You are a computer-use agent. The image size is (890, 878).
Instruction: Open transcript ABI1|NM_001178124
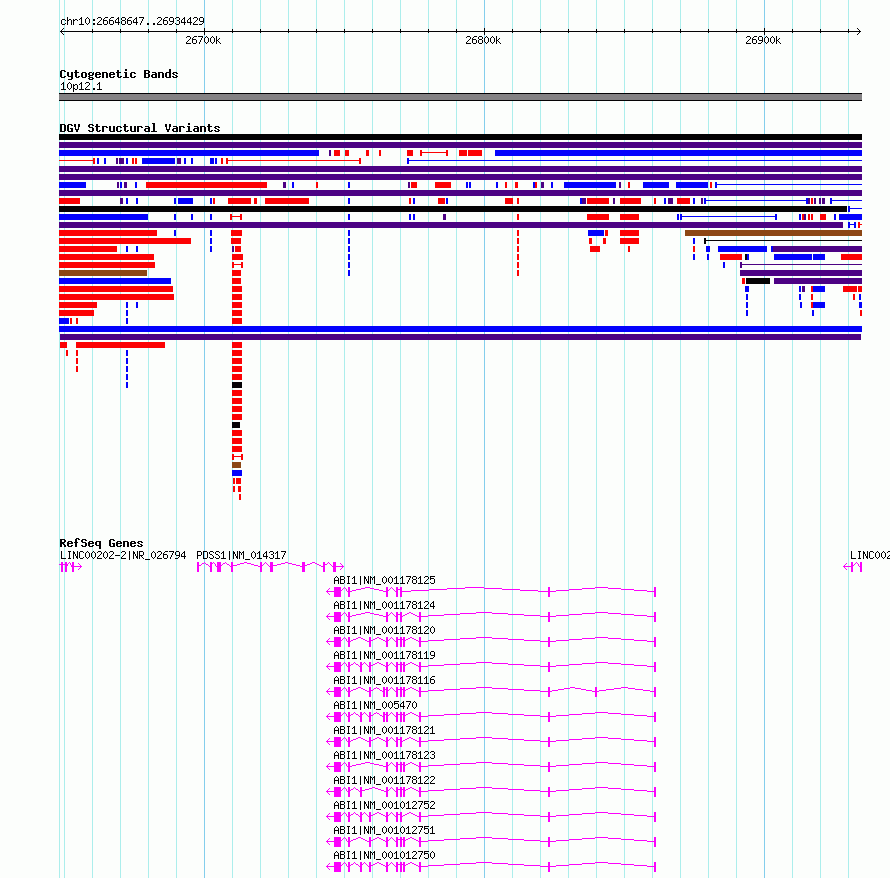click(384, 605)
